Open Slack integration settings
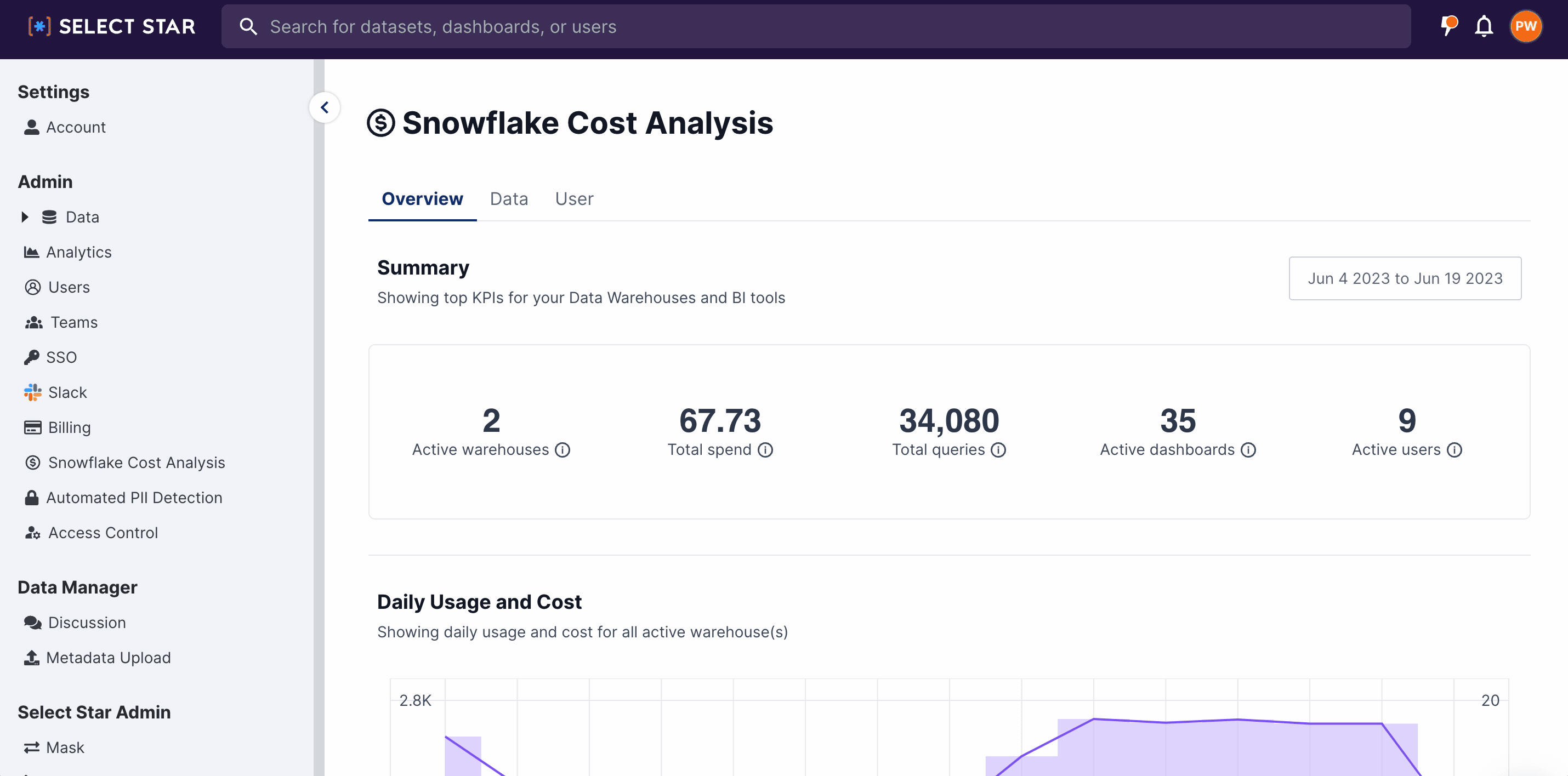 [67, 392]
